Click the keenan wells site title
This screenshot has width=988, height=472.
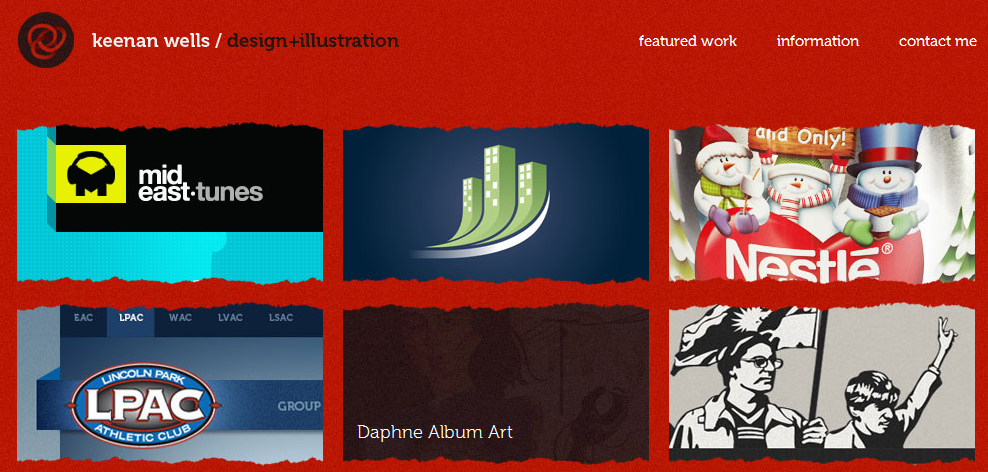(151, 41)
